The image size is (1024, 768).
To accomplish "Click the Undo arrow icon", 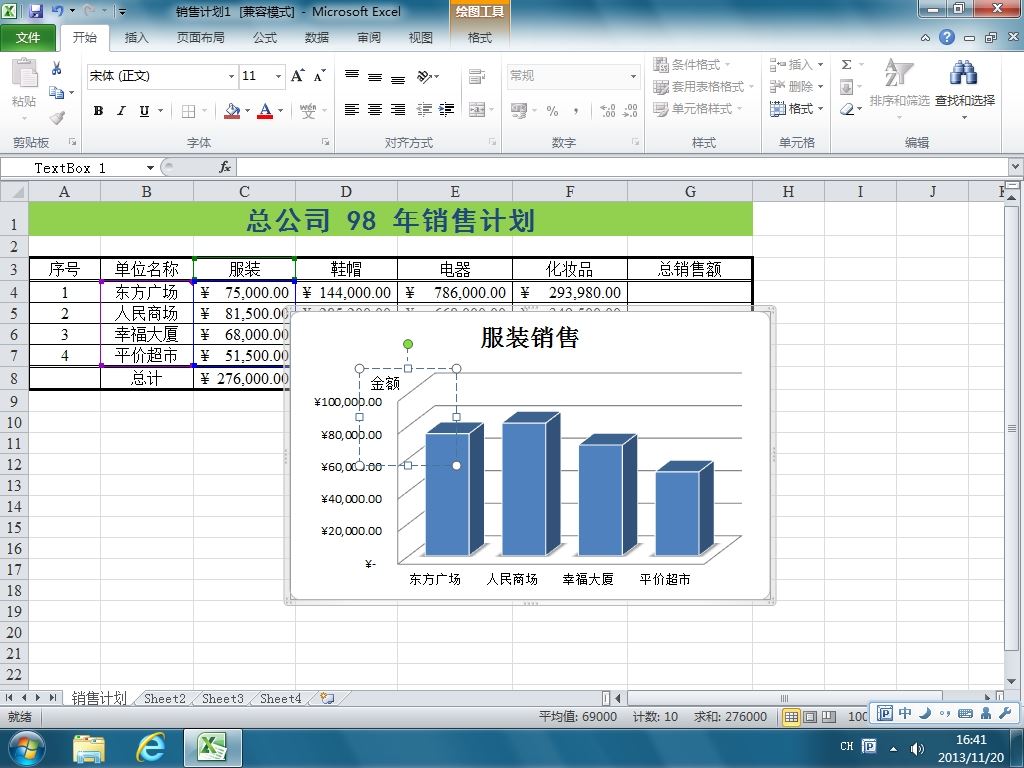I will coord(57,11).
